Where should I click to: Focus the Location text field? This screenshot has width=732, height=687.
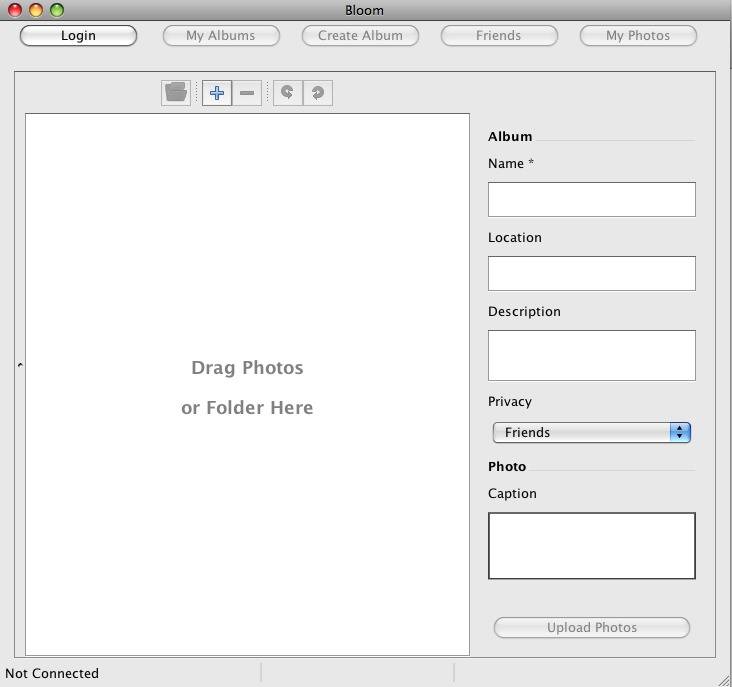tap(591, 273)
